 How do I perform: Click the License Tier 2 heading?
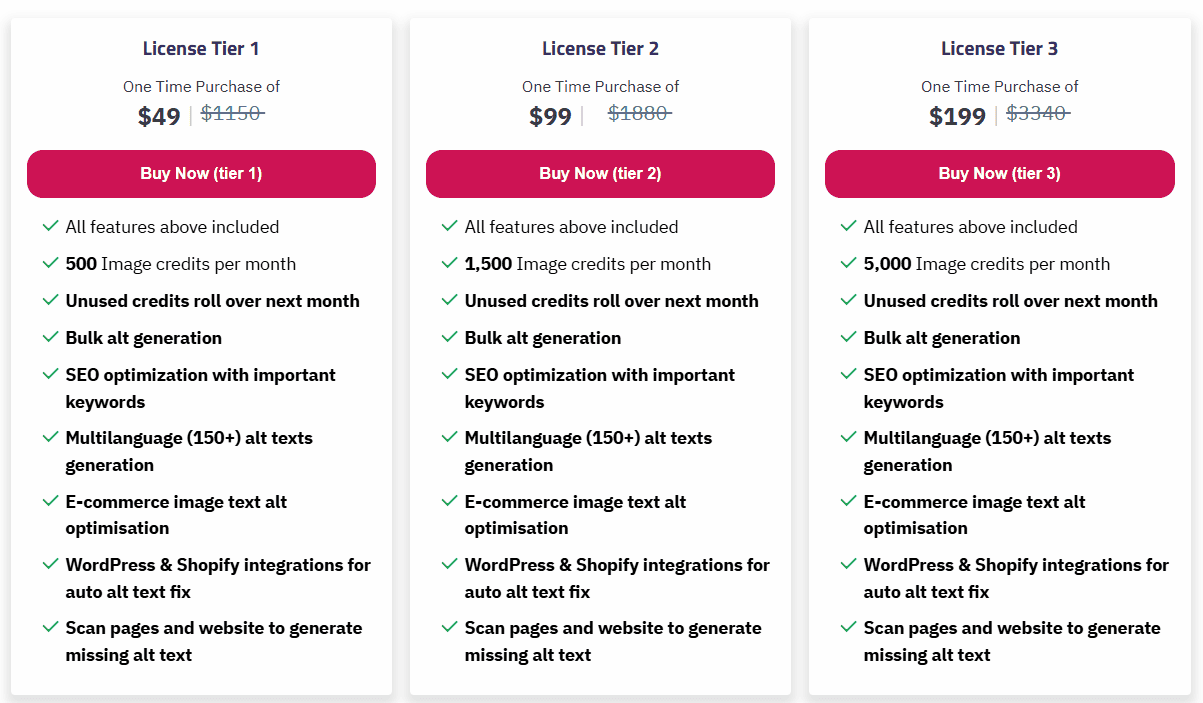point(600,48)
